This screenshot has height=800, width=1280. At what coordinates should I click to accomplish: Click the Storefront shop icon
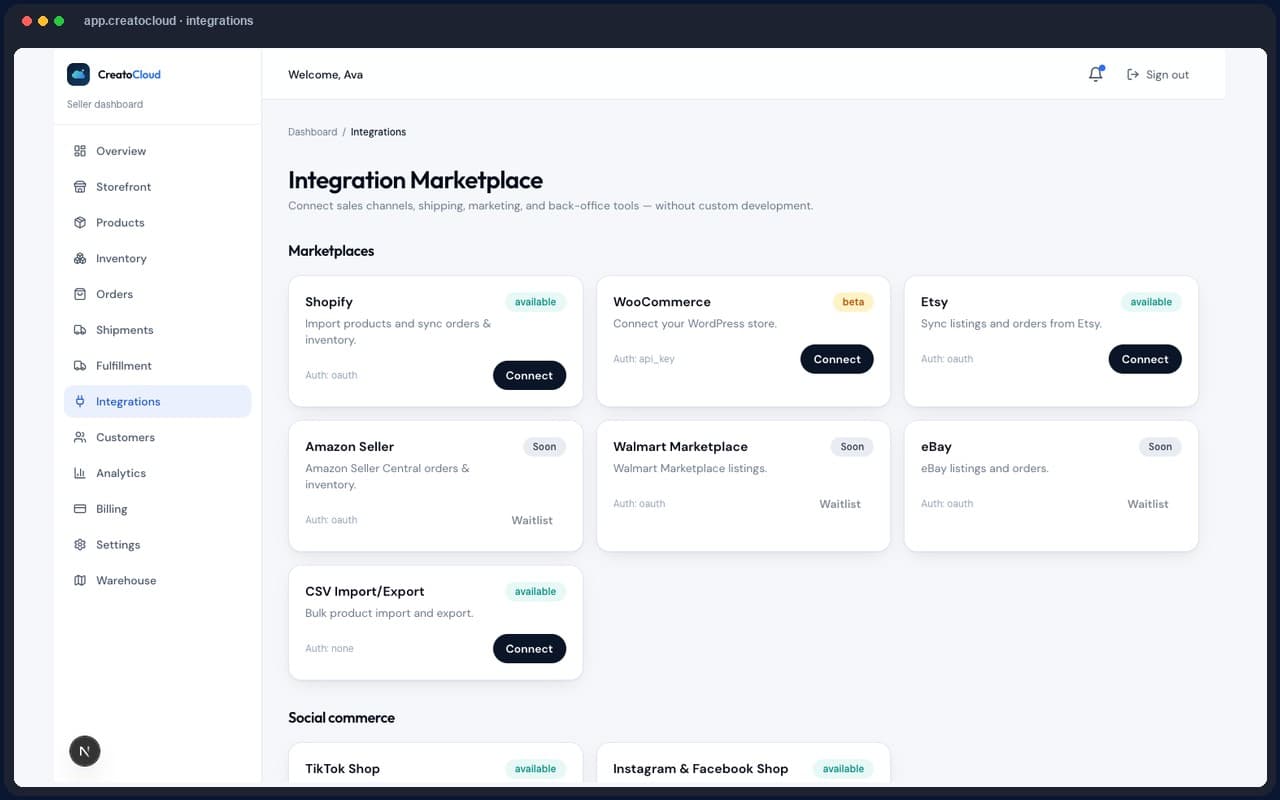click(80, 187)
